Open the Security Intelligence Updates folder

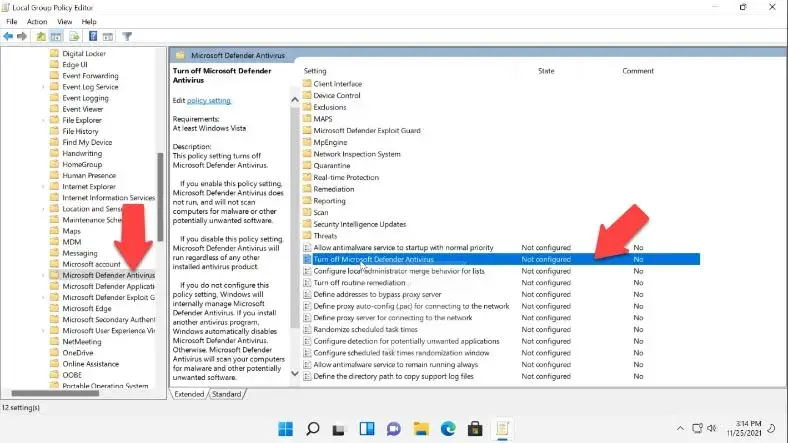click(359, 224)
